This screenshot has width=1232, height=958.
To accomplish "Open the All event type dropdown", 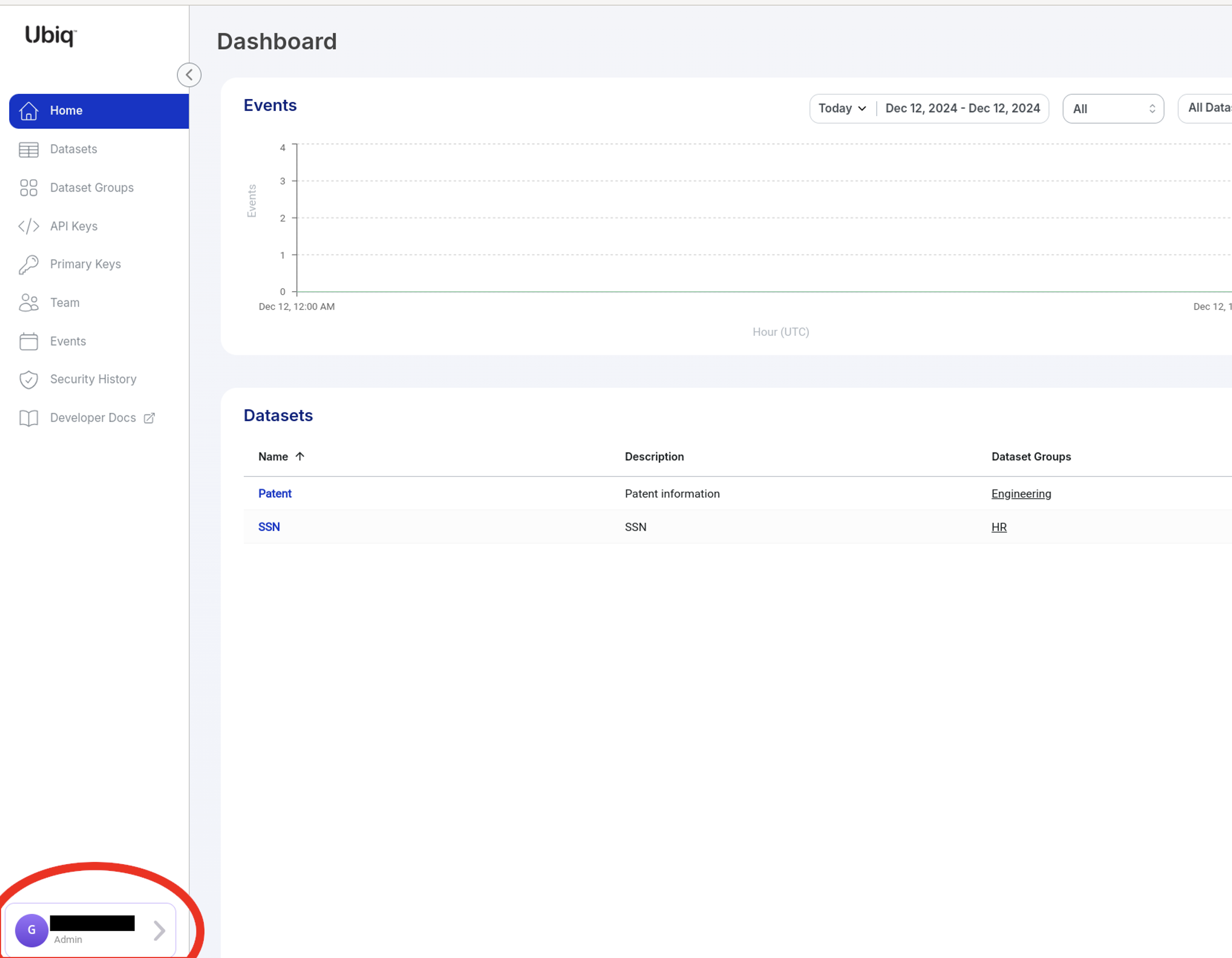I will point(1112,109).
